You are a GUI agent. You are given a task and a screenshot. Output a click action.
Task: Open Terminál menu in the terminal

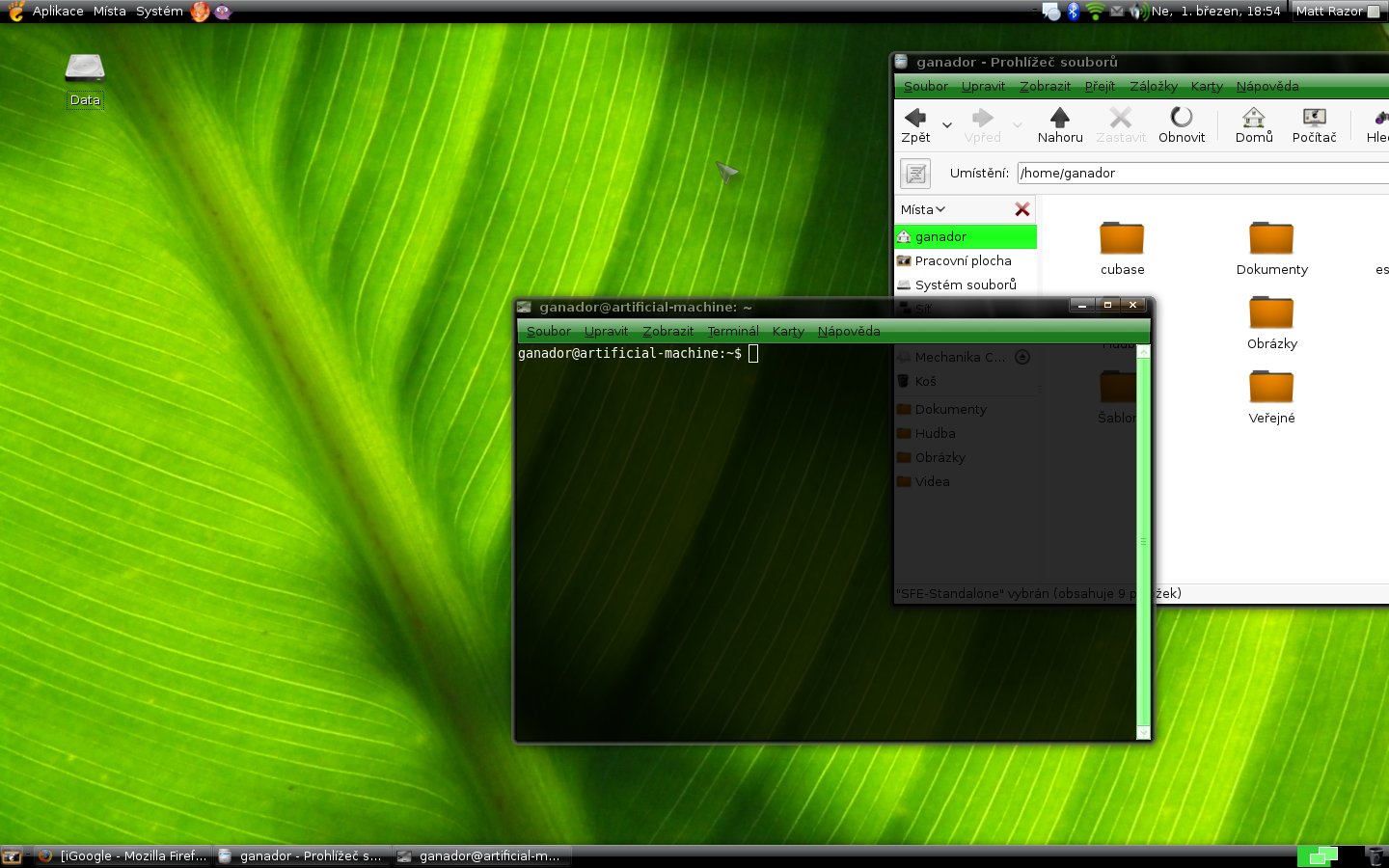click(x=733, y=331)
